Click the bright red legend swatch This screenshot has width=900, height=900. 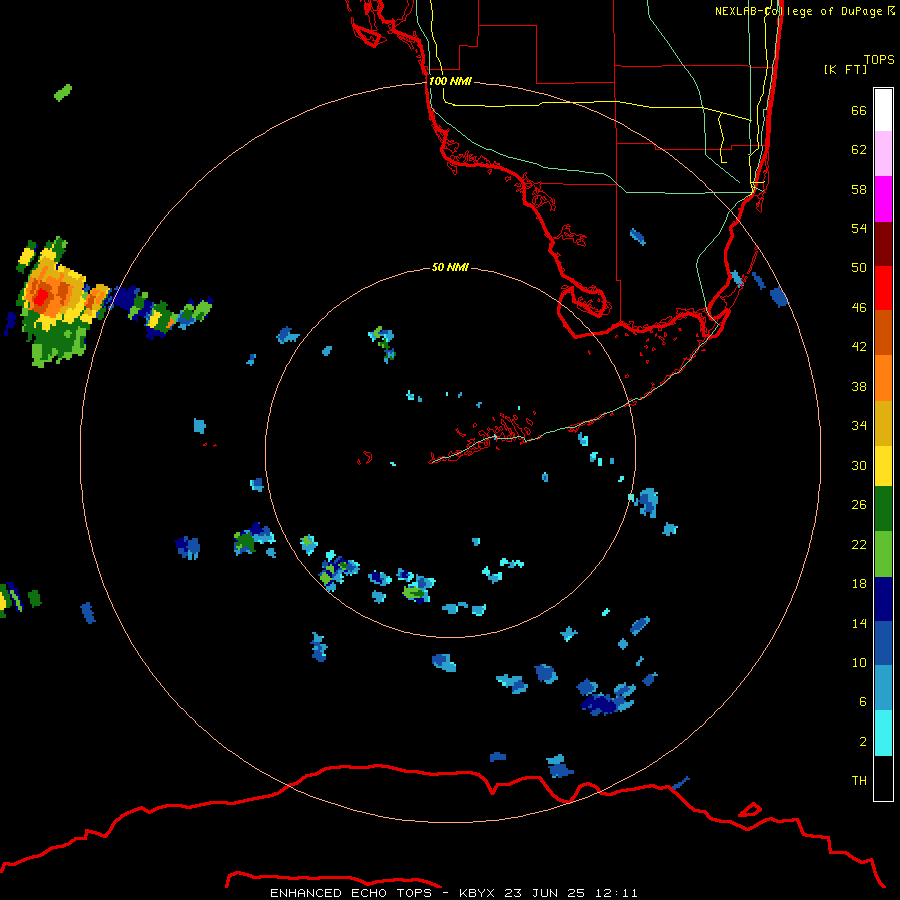tap(883, 288)
